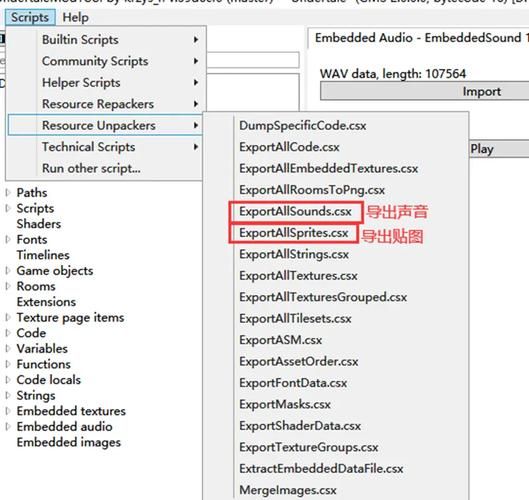Run ExportAllSprites.csx script
Image resolution: width=529 pixels, height=500 pixels.
[x=294, y=233]
